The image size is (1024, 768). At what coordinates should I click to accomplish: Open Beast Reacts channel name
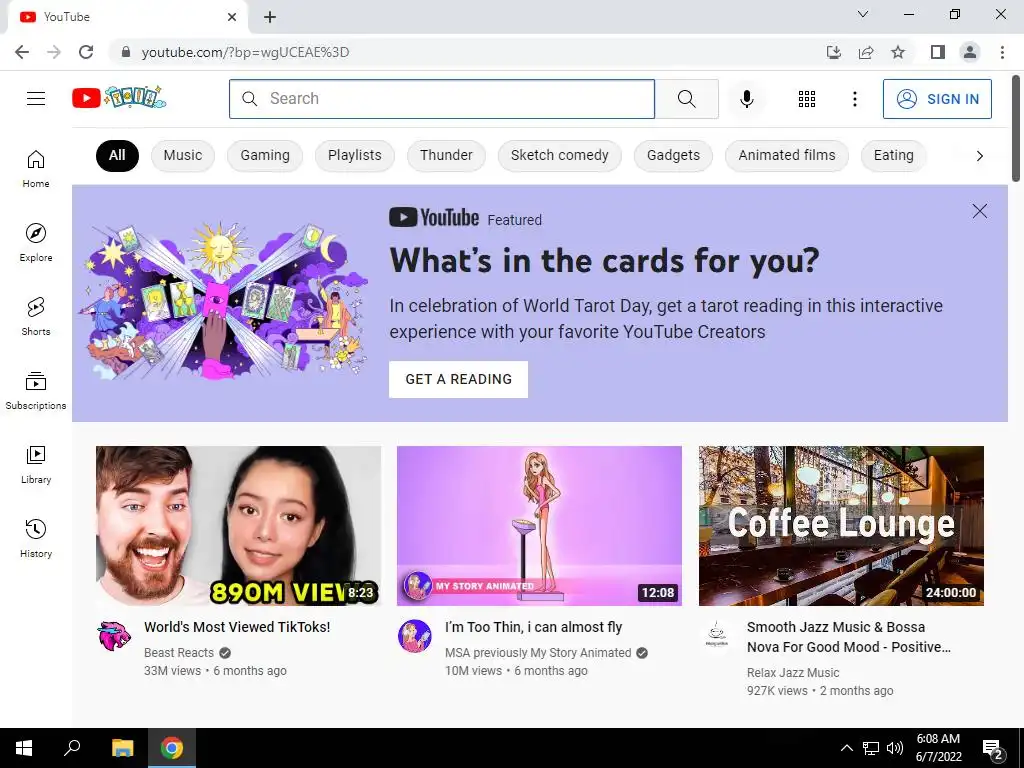click(x=179, y=652)
